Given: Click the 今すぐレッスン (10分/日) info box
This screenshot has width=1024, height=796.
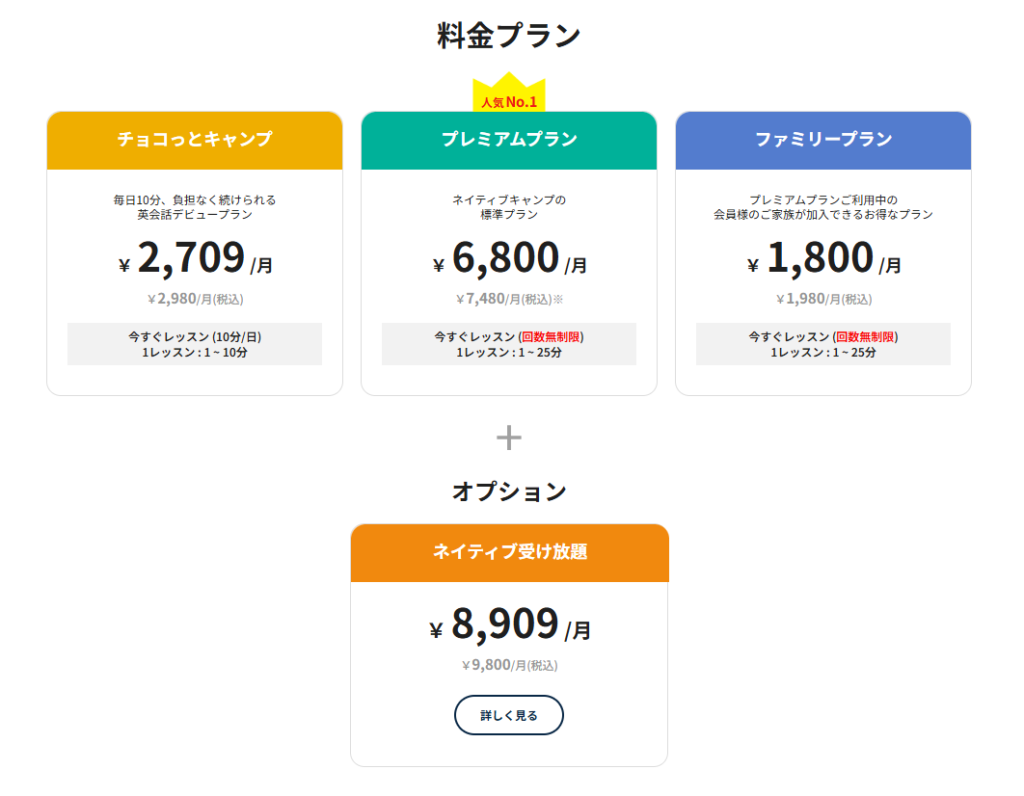Looking at the screenshot, I should 195,344.
